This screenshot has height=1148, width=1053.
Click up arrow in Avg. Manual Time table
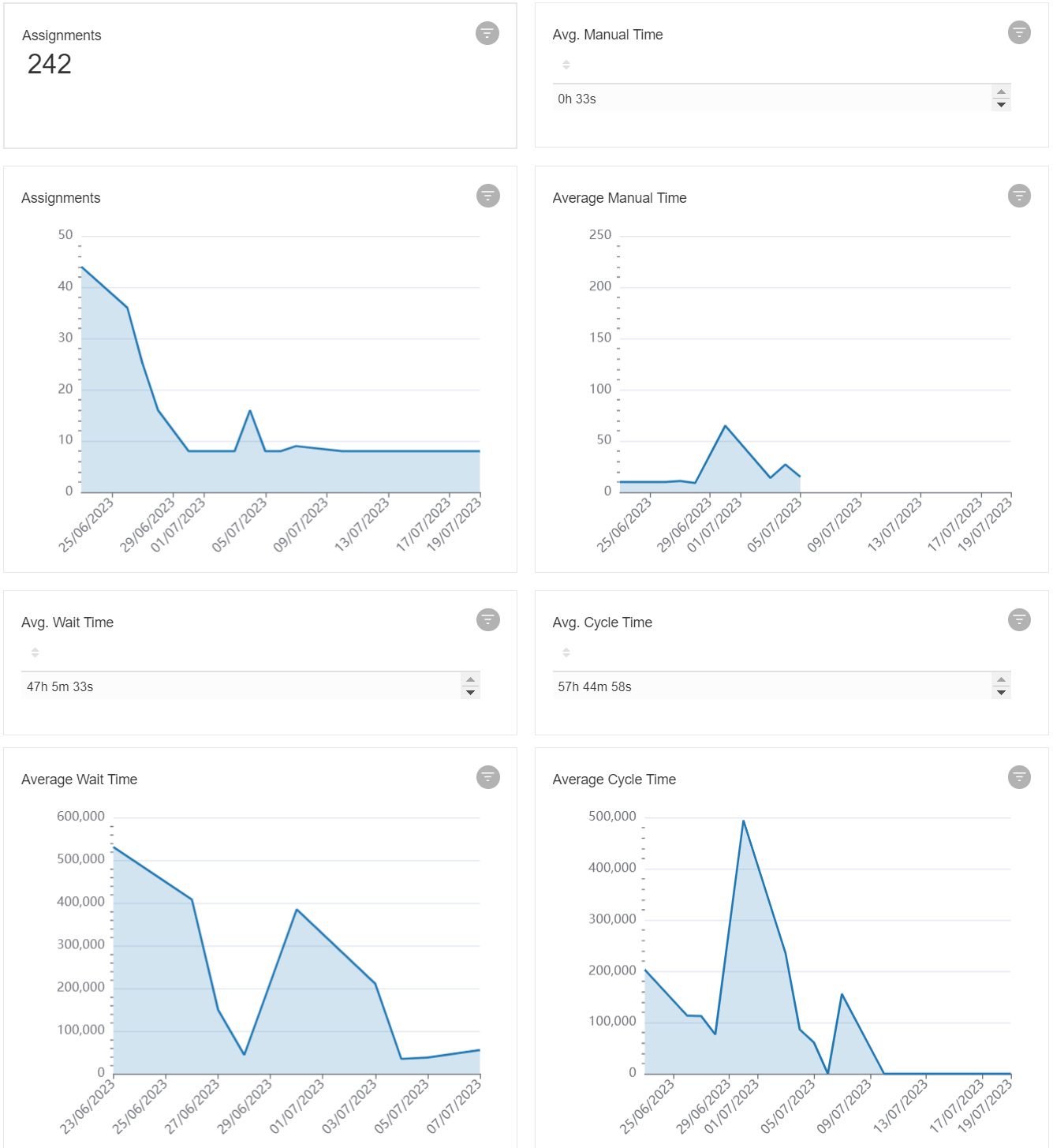1001,92
